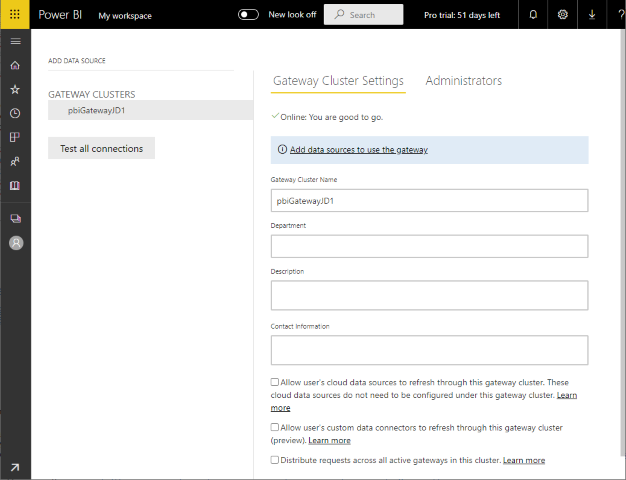Open notifications bell icon

pyautogui.click(x=533, y=15)
